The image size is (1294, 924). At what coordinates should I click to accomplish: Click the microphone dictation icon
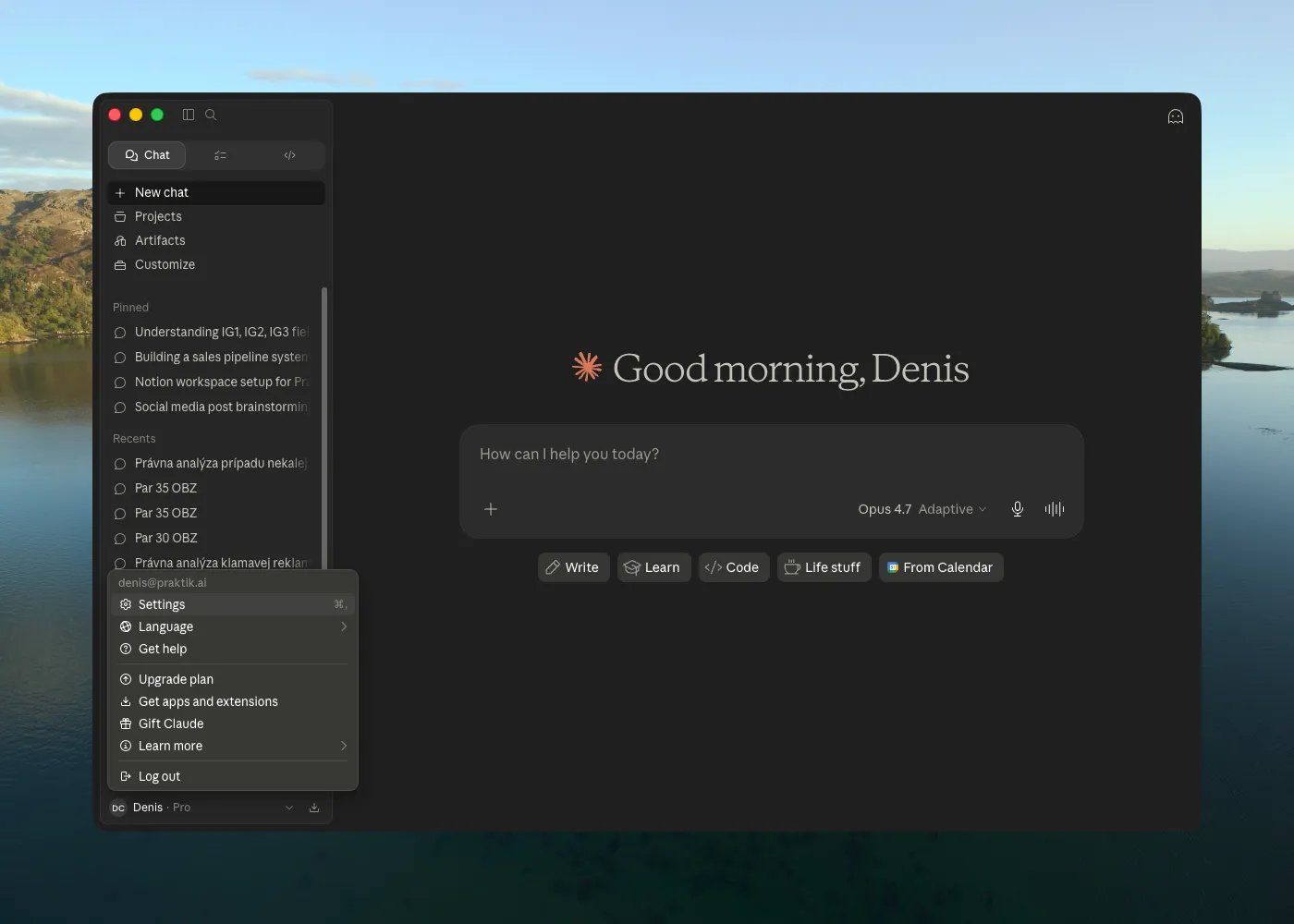(x=1018, y=509)
